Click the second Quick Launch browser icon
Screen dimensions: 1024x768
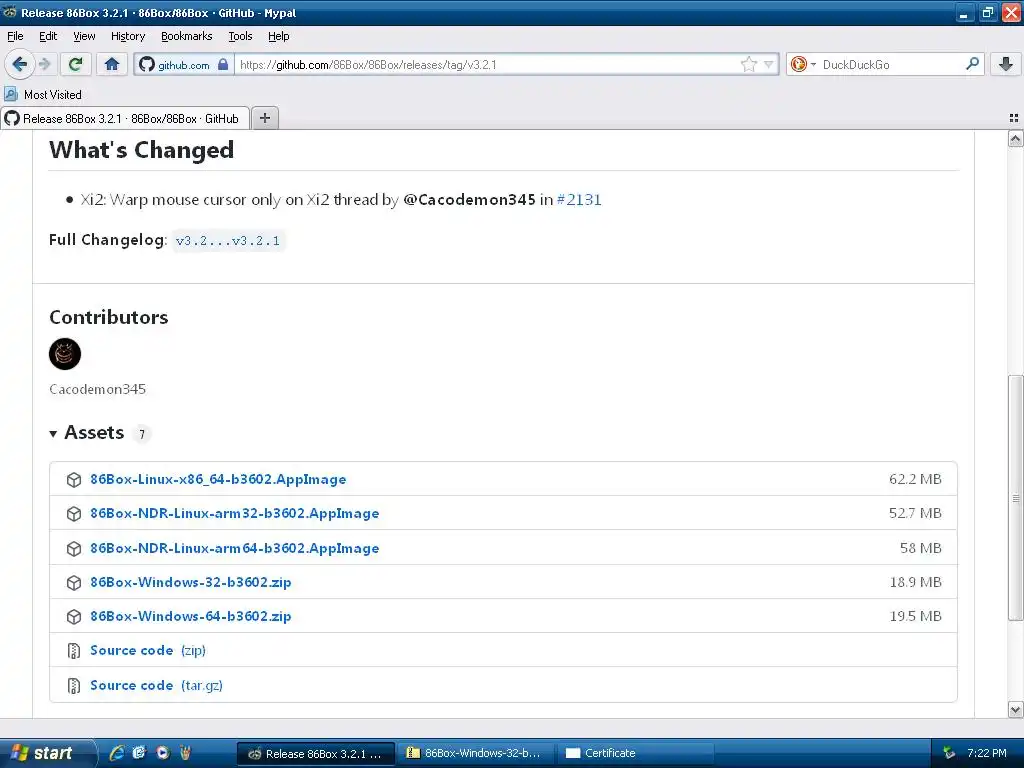click(x=139, y=753)
